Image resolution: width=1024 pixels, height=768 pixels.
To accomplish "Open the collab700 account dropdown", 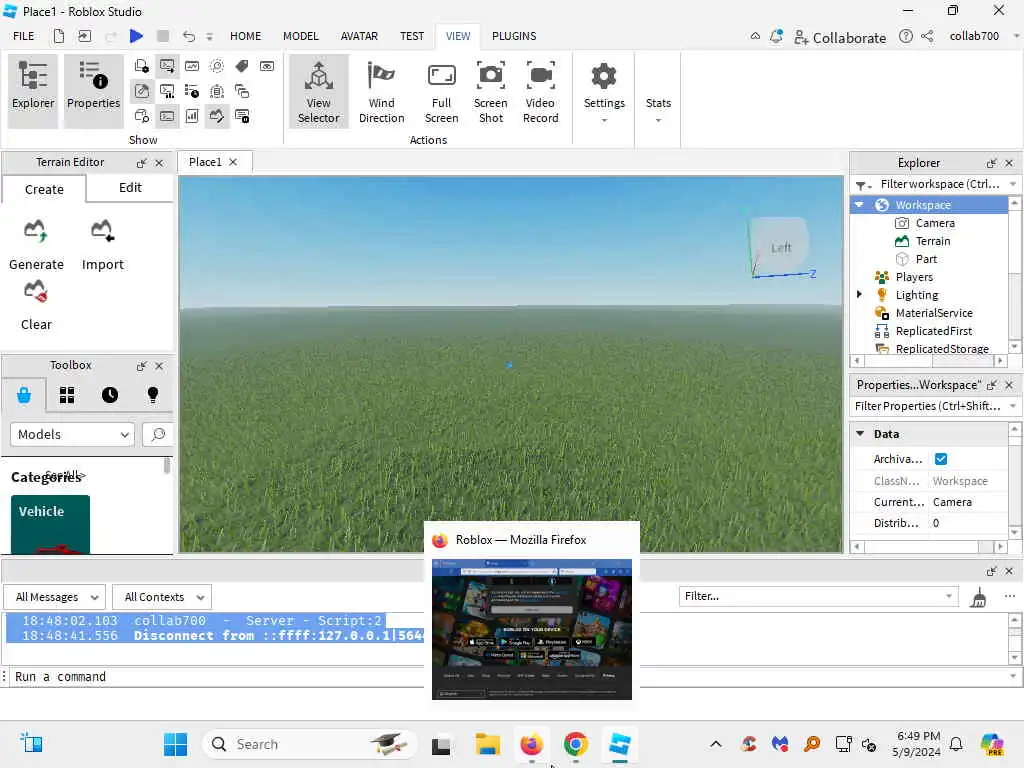I will (984, 36).
